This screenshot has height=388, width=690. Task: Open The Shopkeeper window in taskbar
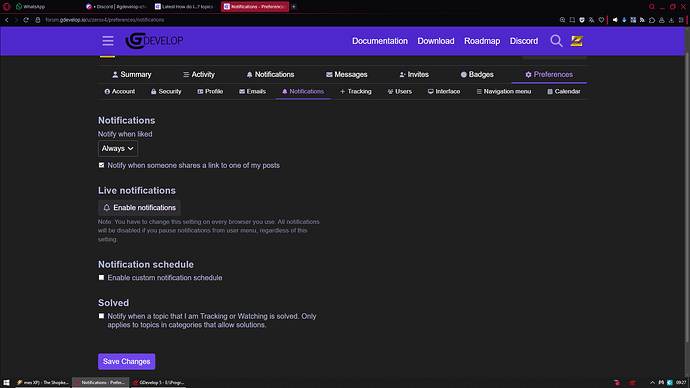(x=42, y=382)
